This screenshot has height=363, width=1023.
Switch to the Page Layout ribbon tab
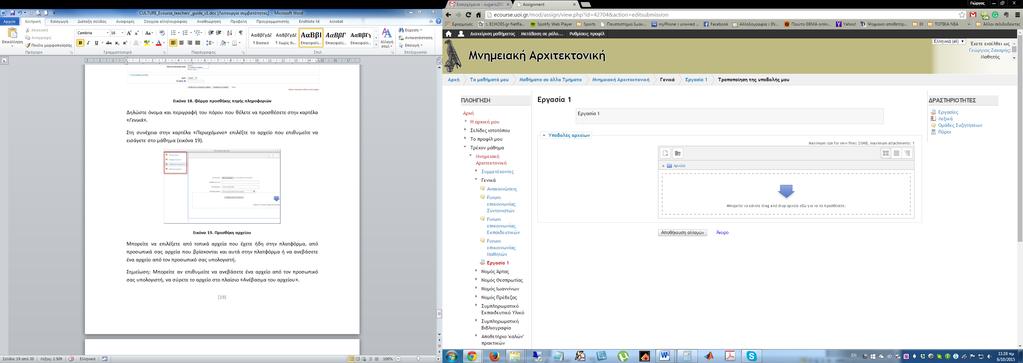click(91, 22)
